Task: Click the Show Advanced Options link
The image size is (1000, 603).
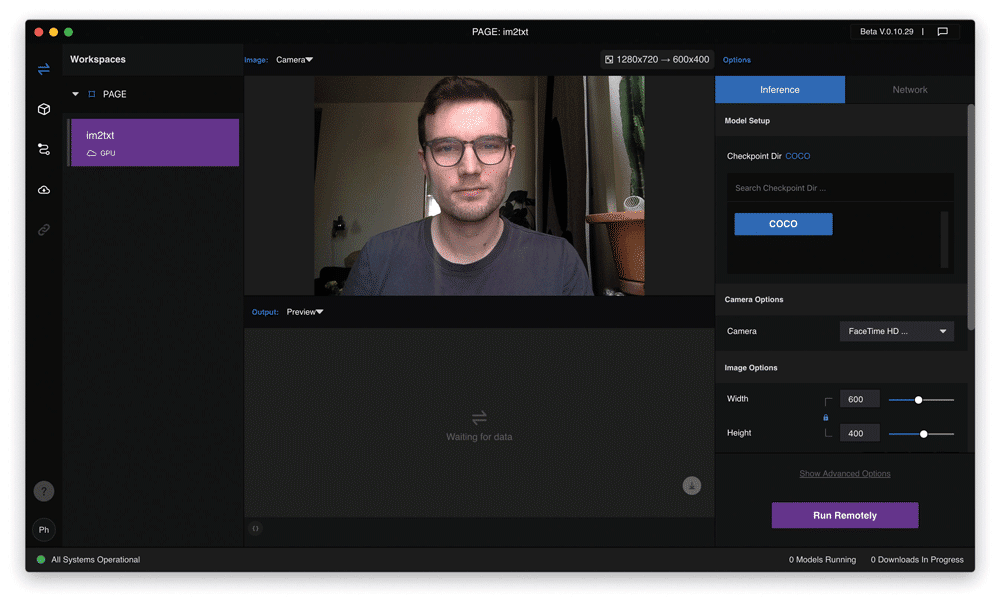Action: pos(844,474)
